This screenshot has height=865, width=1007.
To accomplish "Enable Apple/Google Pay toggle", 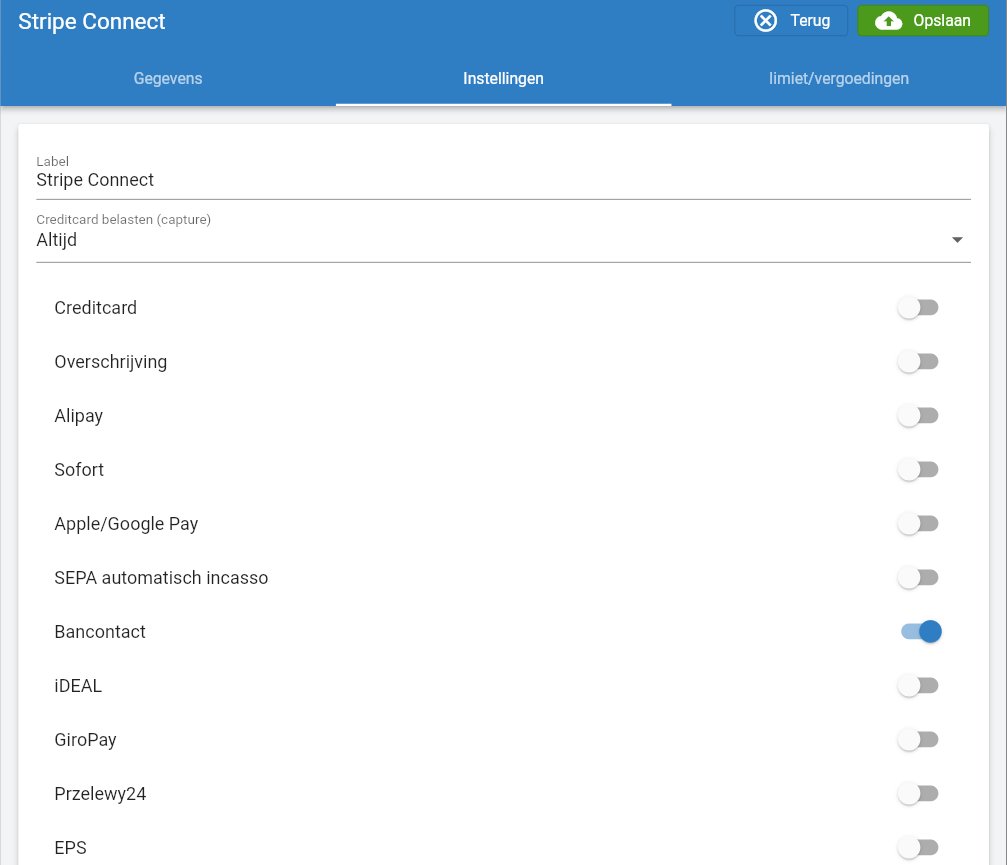I will [918, 523].
